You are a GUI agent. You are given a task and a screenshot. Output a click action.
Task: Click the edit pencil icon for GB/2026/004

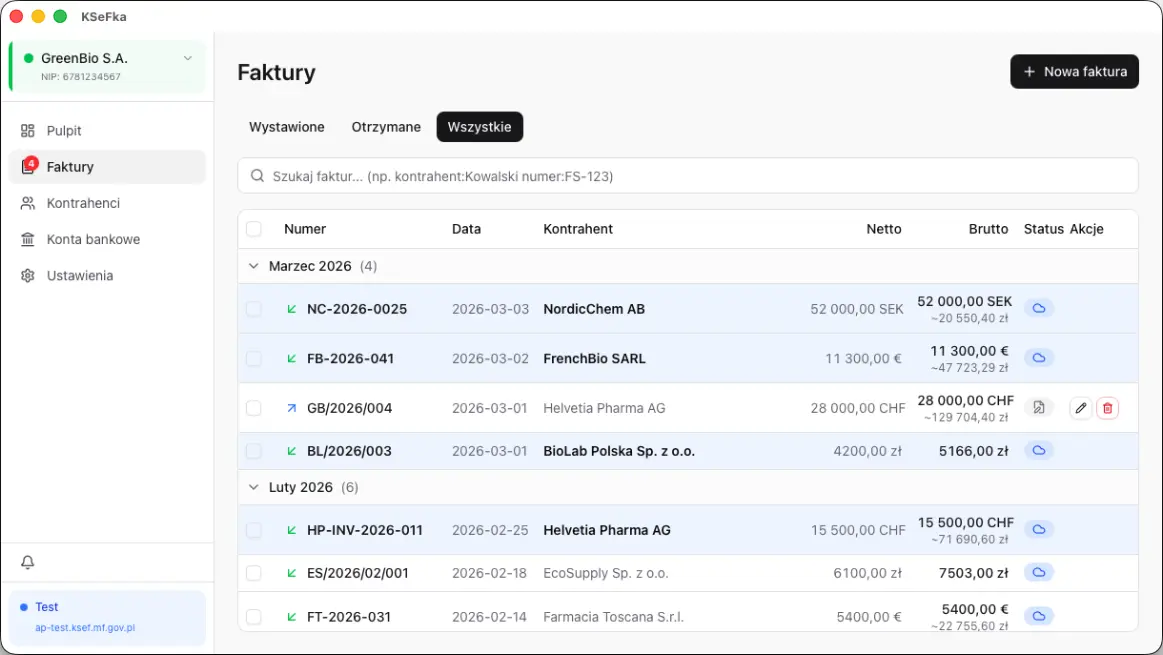(x=1080, y=408)
